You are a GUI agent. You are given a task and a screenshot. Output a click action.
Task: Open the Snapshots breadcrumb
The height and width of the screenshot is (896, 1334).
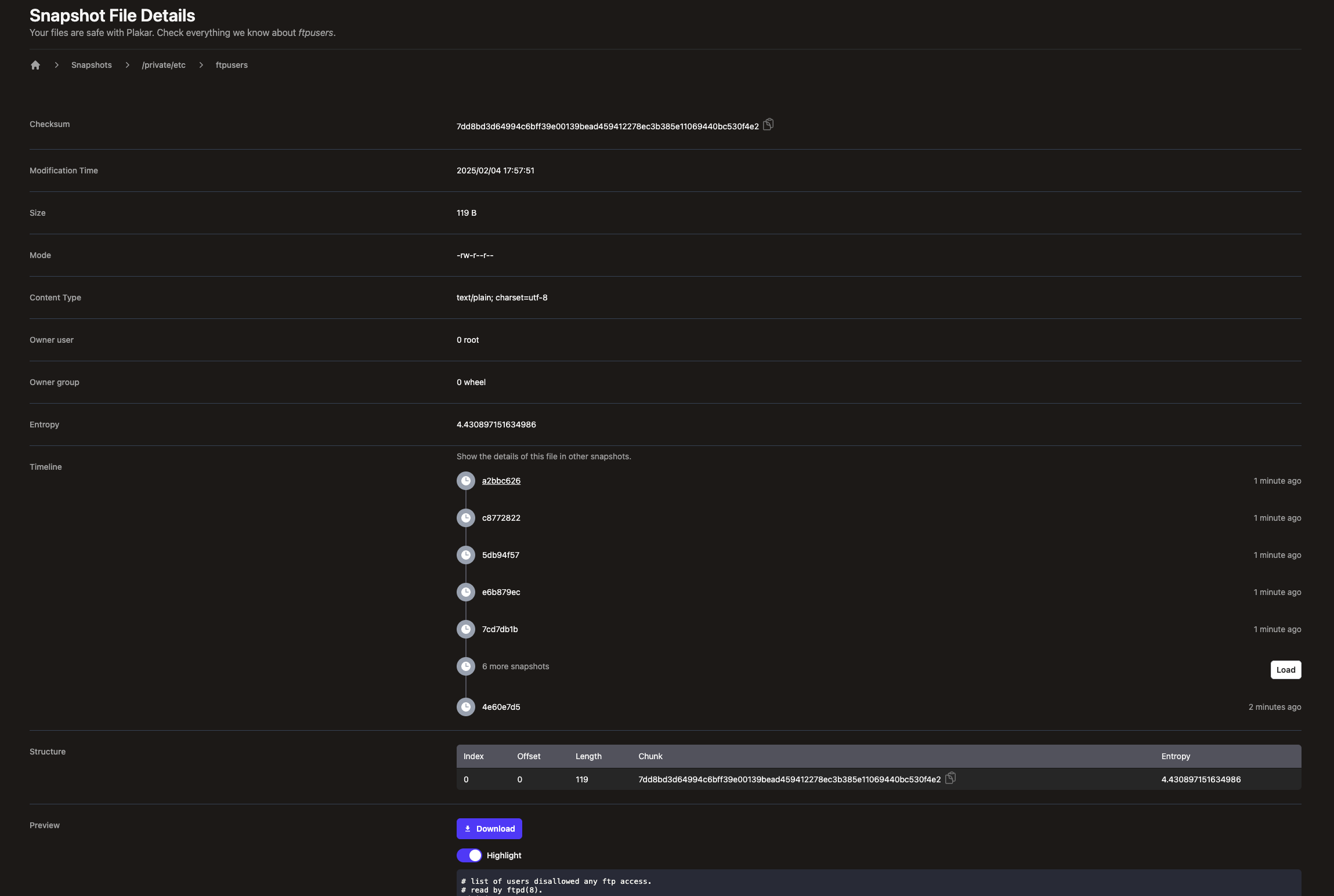(x=92, y=65)
